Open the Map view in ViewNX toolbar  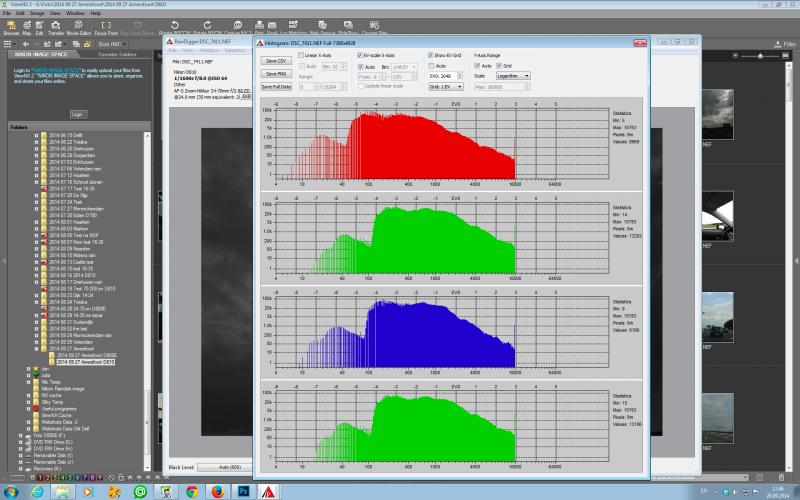click(x=27, y=28)
